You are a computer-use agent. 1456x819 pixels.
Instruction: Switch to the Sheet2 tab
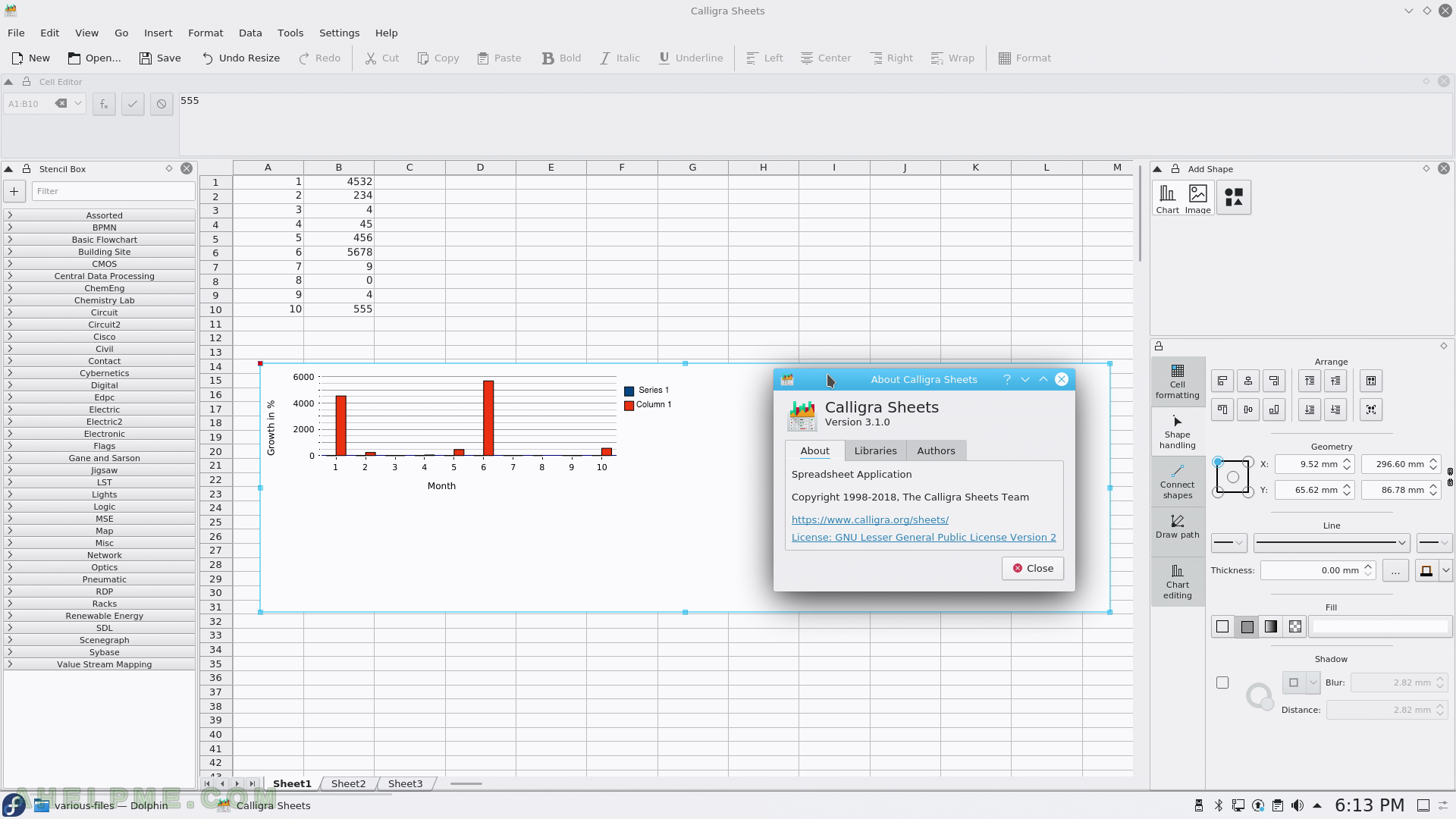pyautogui.click(x=348, y=783)
